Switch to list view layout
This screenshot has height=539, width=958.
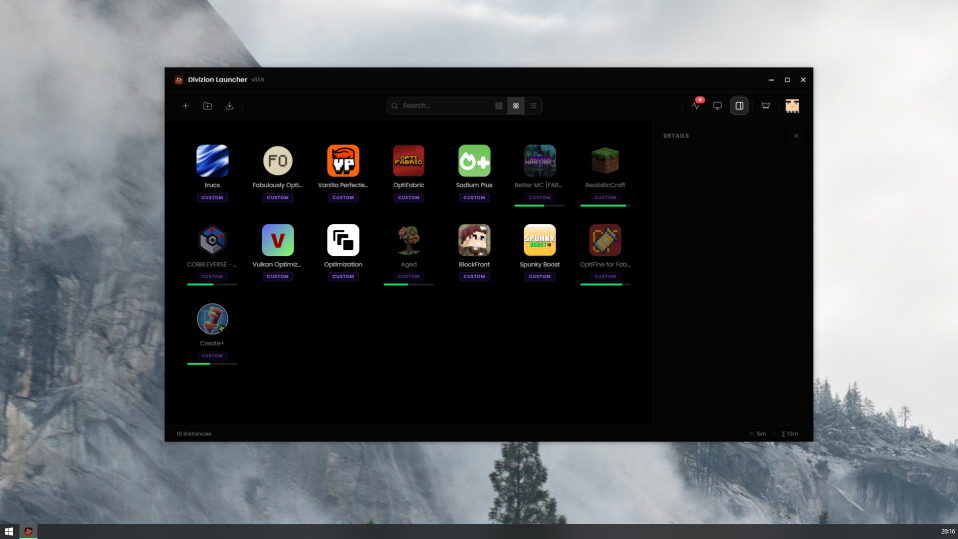coord(533,106)
